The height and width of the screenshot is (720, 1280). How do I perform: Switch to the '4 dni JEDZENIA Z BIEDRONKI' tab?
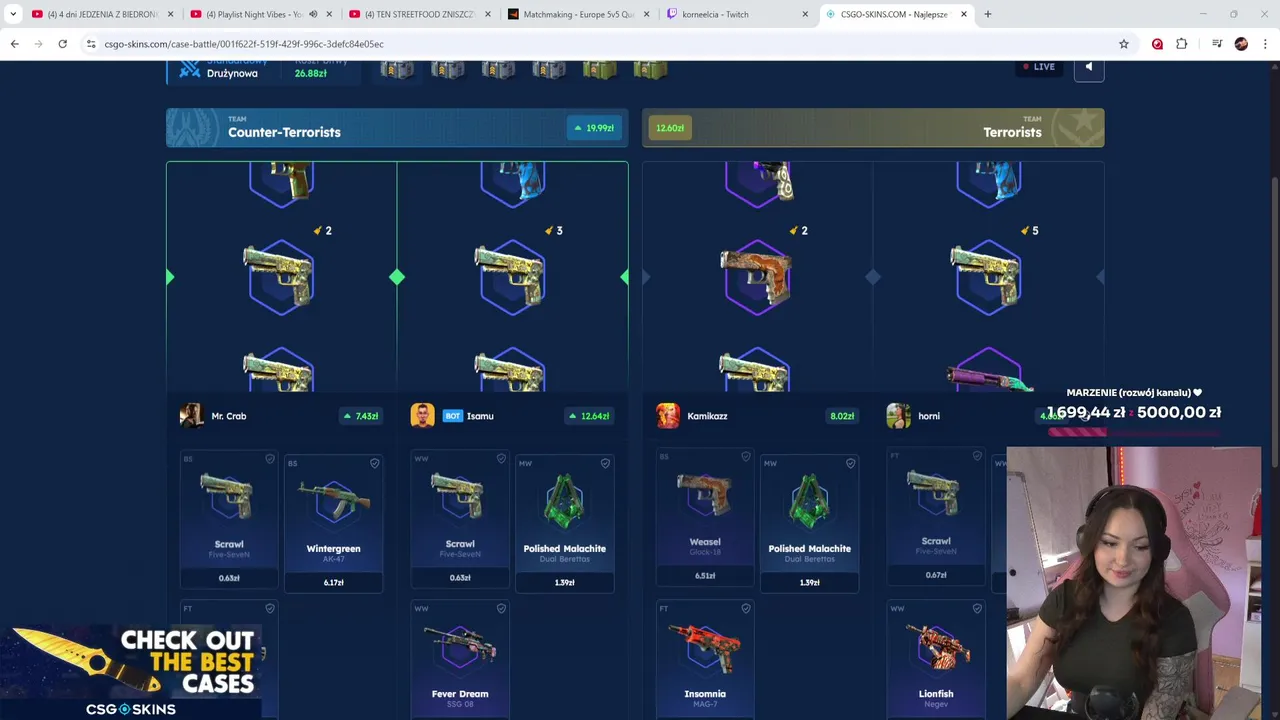[x=103, y=14]
